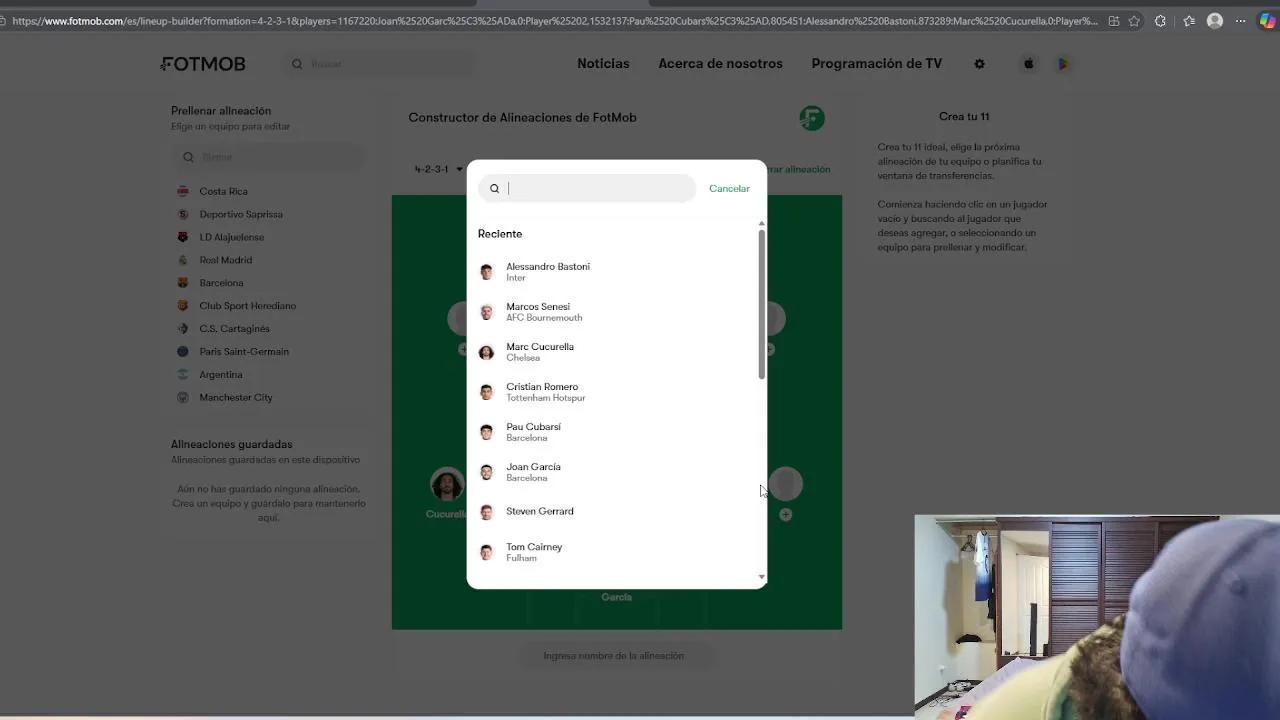Open Acerca de nosotros menu item
This screenshot has height=720, width=1280.
pos(720,64)
